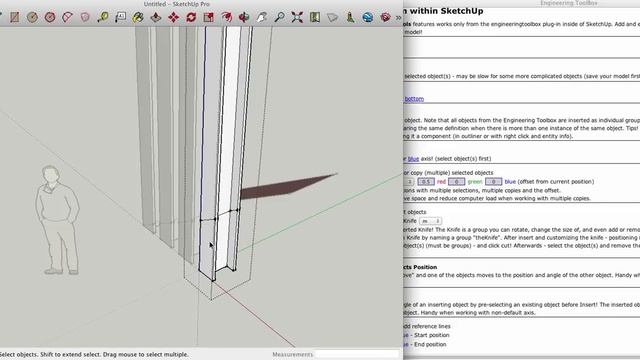The image size is (640, 360).
Task: Click the human scale figure in model
Action: coord(58,220)
